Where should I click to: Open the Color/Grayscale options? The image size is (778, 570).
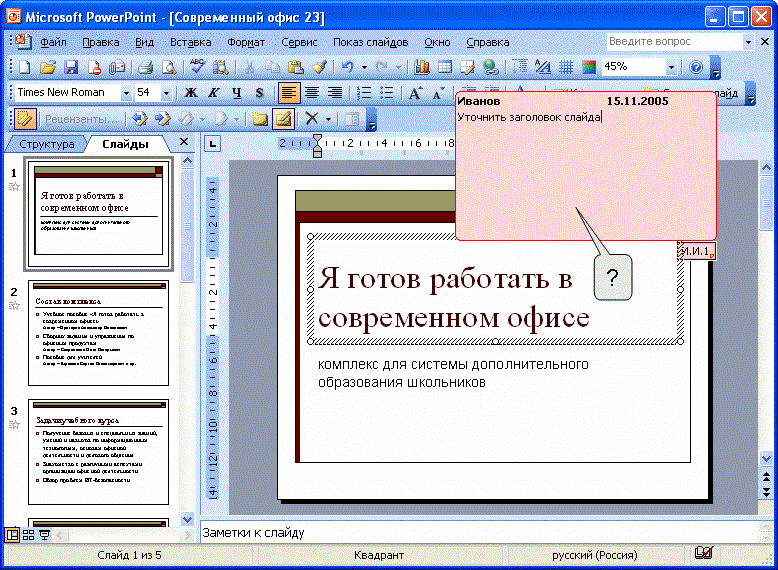(589, 67)
